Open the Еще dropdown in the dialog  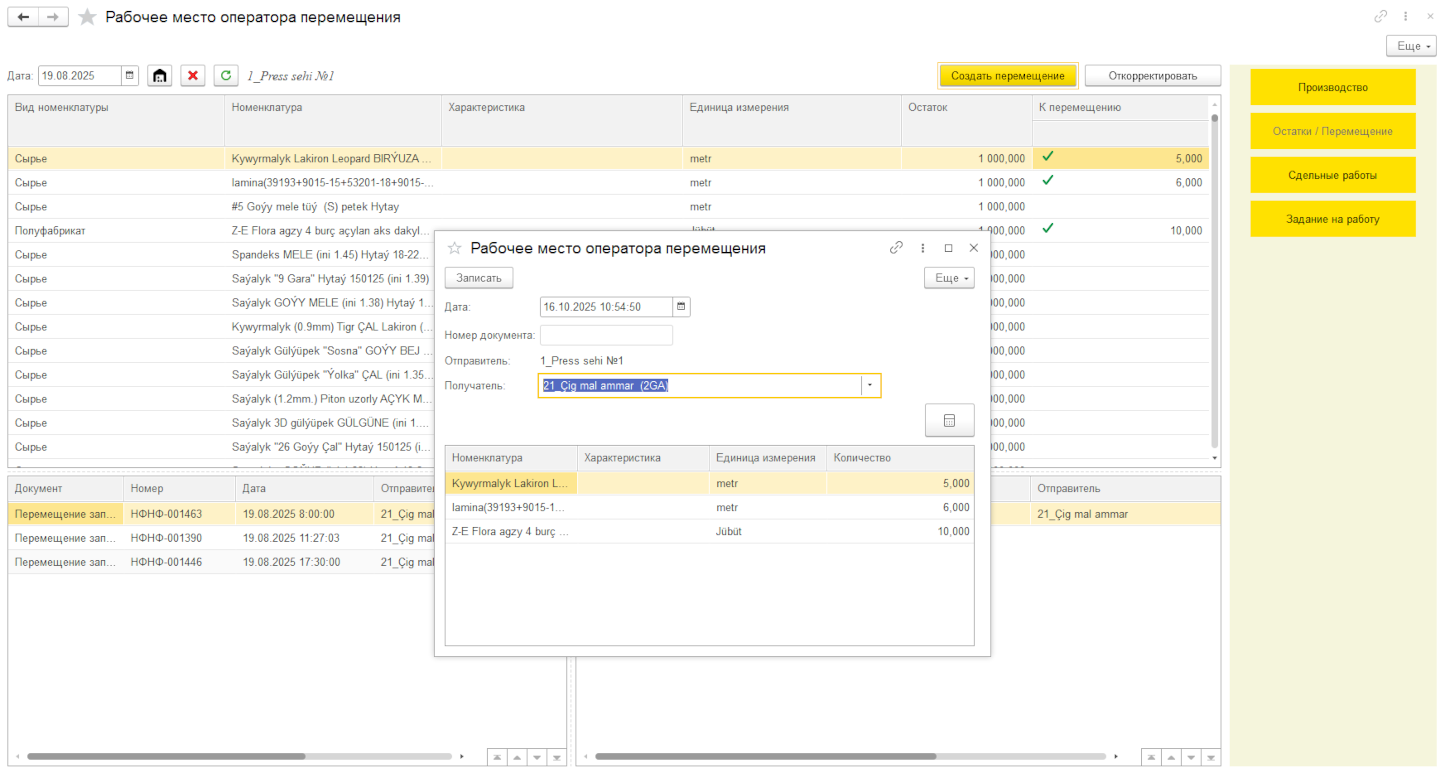(x=948, y=278)
